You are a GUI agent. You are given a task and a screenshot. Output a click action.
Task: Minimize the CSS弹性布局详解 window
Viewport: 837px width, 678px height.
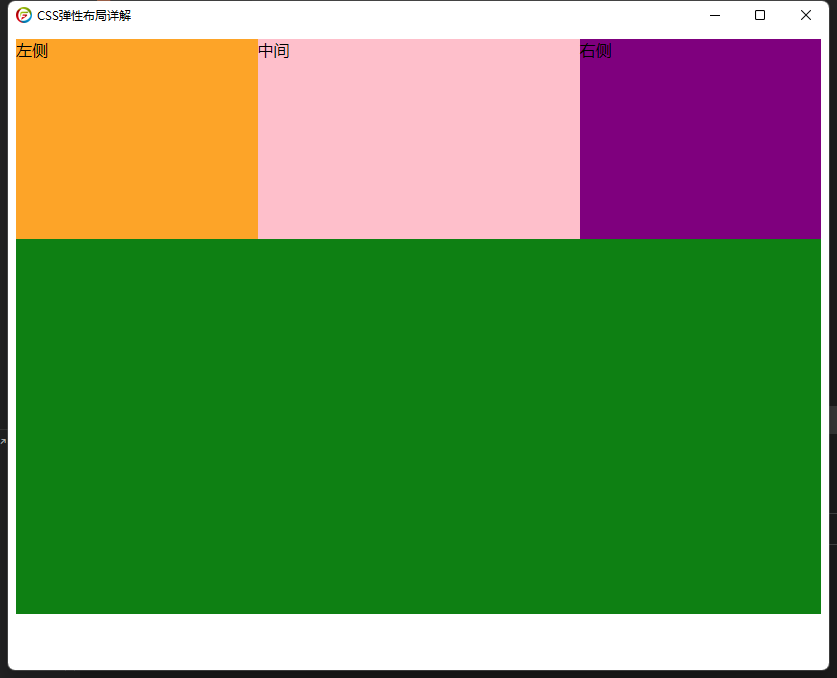(x=715, y=15)
